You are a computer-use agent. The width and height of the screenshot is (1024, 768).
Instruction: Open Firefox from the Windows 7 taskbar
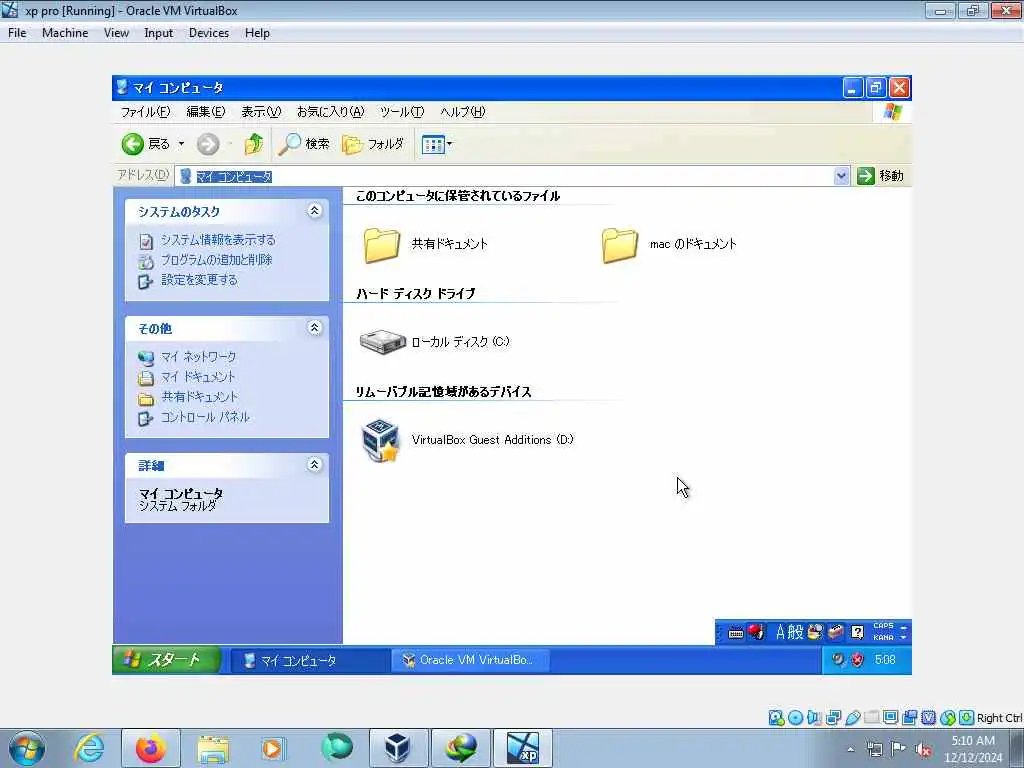coord(150,748)
